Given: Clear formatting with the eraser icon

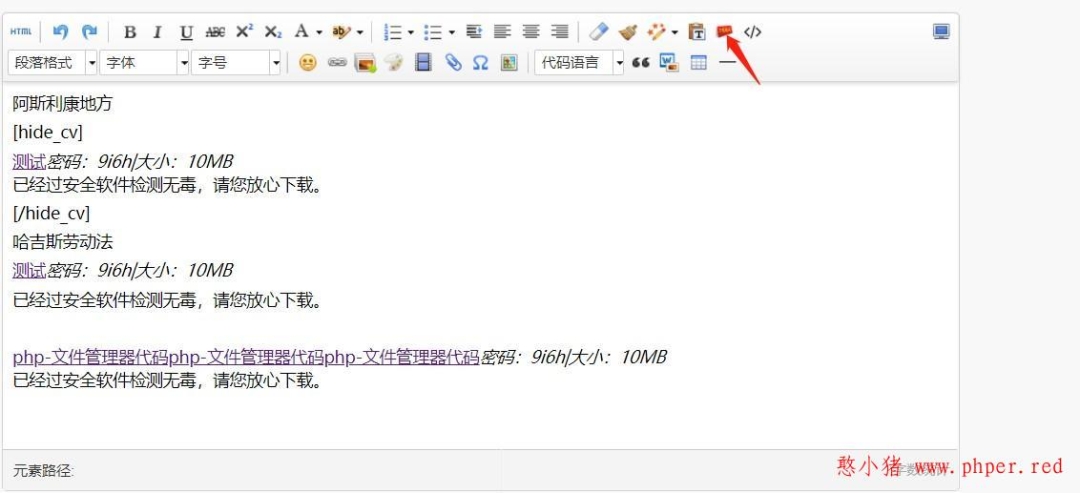Looking at the screenshot, I should point(599,32).
